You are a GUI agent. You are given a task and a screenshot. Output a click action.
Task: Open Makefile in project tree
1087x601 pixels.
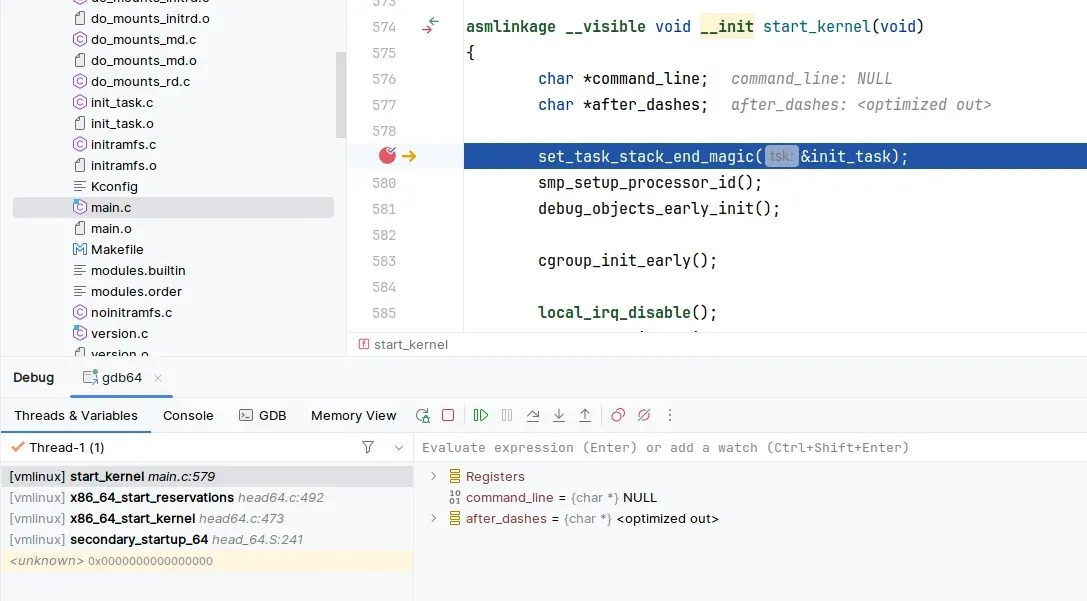tap(117, 250)
